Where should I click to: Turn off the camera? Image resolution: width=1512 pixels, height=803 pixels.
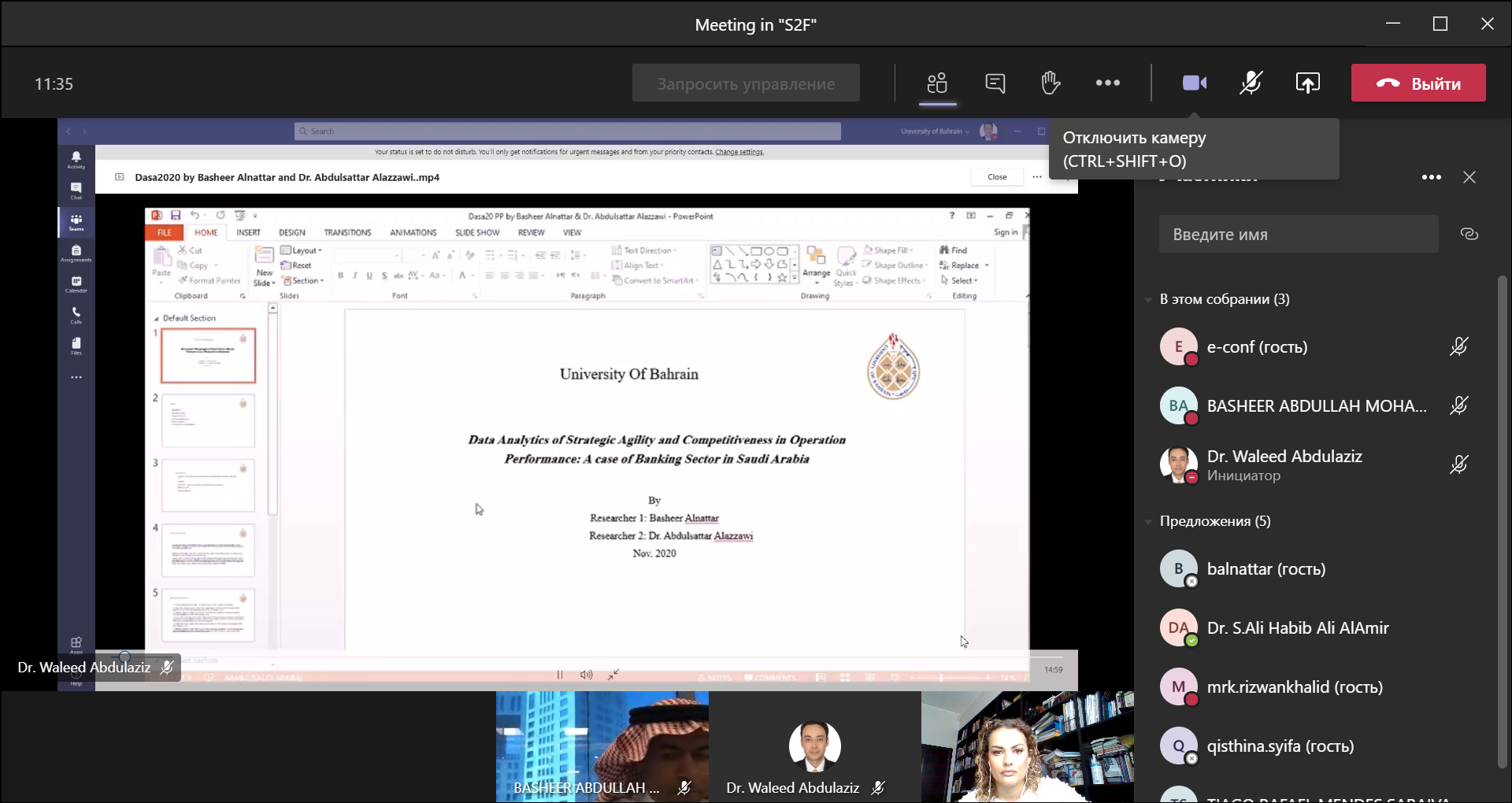pos(1195,83)
